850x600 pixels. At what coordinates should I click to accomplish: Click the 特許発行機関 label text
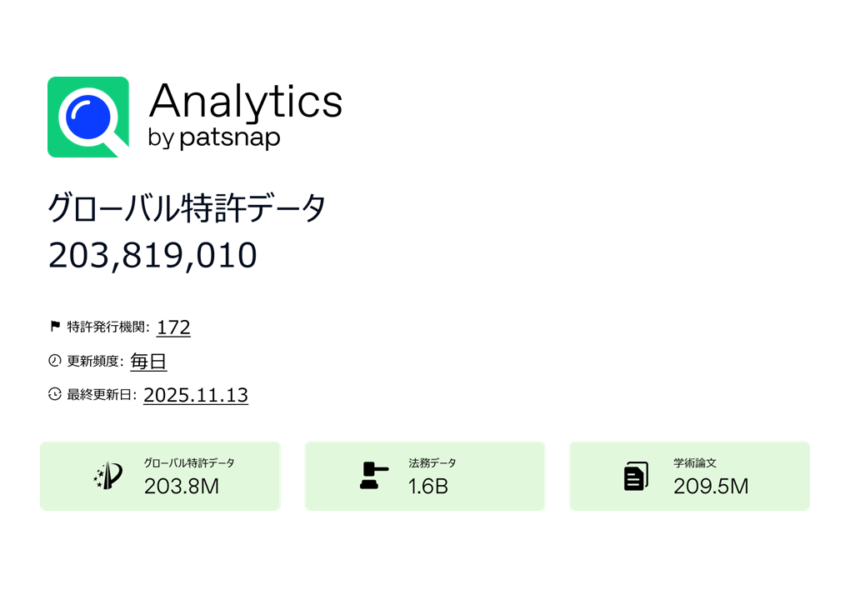pos(108,328)
